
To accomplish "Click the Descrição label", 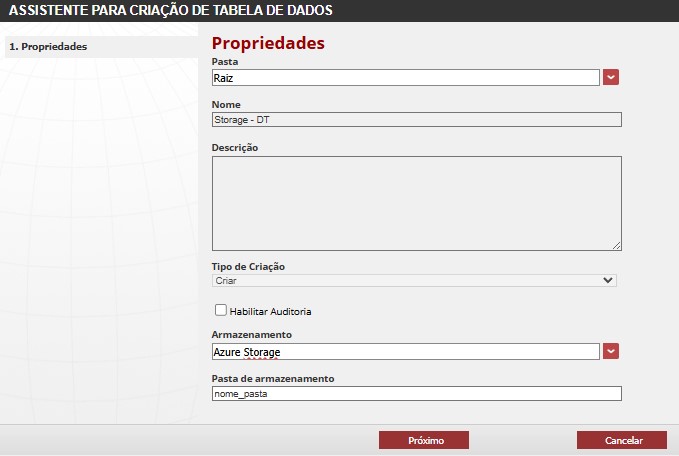I will (235, 148).
